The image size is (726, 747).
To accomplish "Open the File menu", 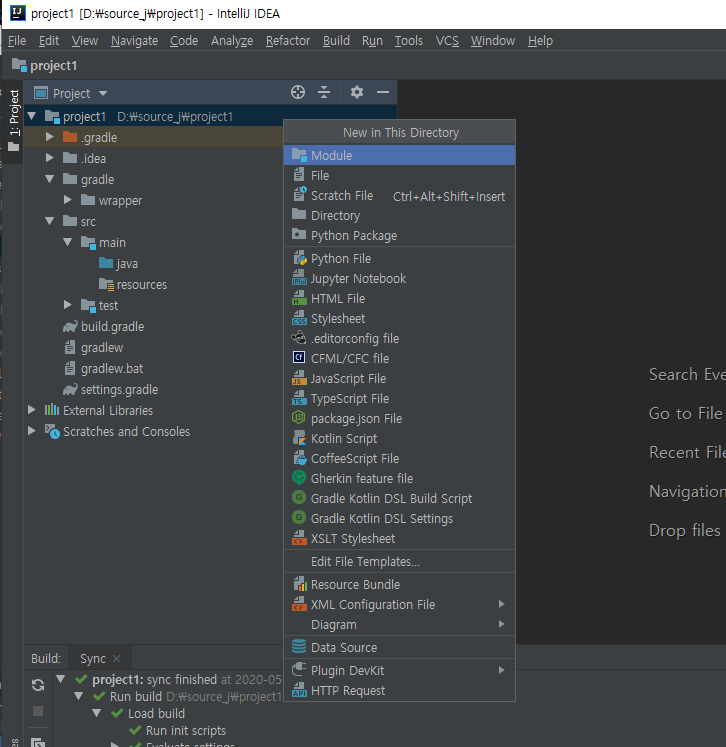I will point(17,41).
